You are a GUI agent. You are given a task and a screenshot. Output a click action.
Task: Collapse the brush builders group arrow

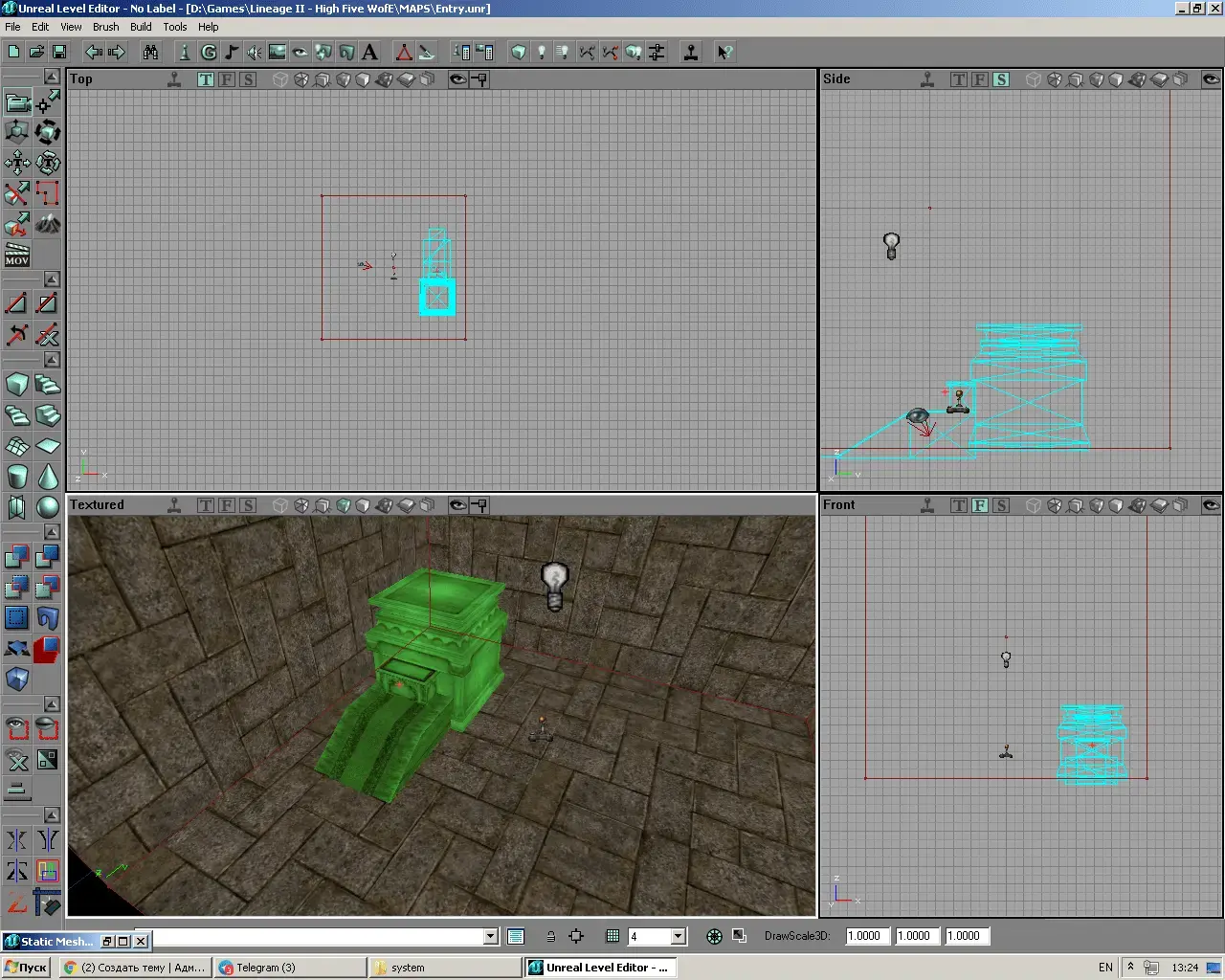[x=53, y=360]
